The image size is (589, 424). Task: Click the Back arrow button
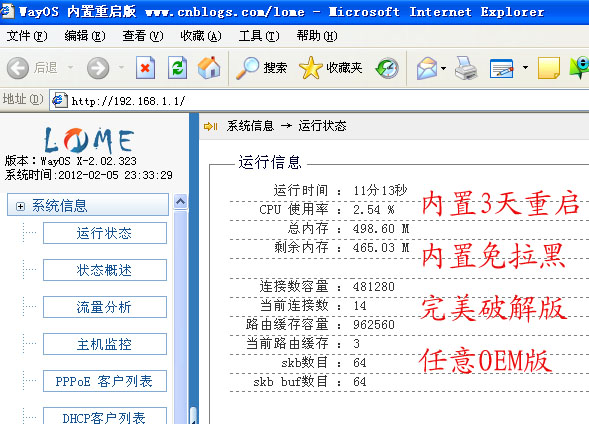coord(18,68)
